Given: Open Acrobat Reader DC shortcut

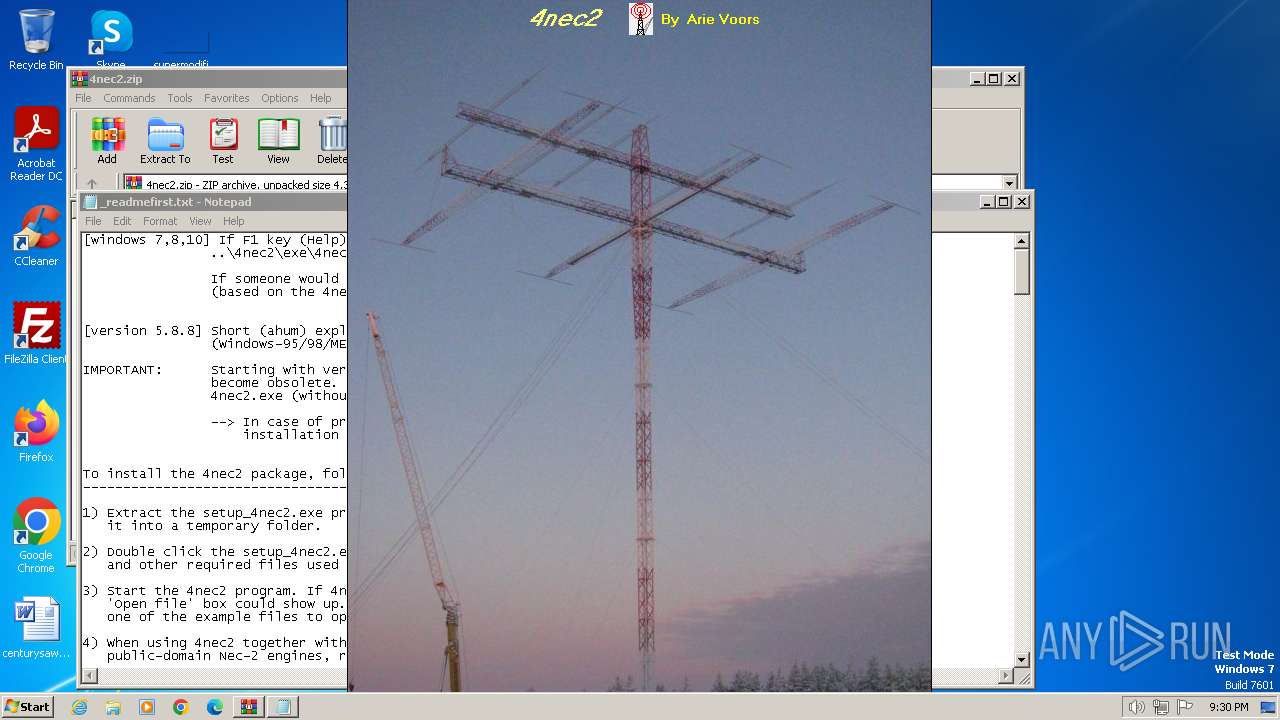Looking at the screenshot, I should pos(36,144).
